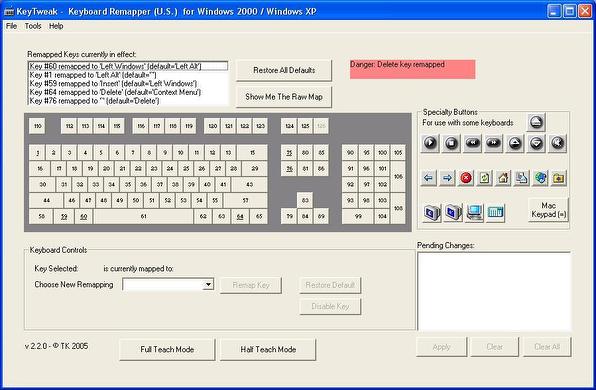This screenshot has height=390, width=596.
Task: Select the My Computer specialty button
Action: [x=474, y=212]
